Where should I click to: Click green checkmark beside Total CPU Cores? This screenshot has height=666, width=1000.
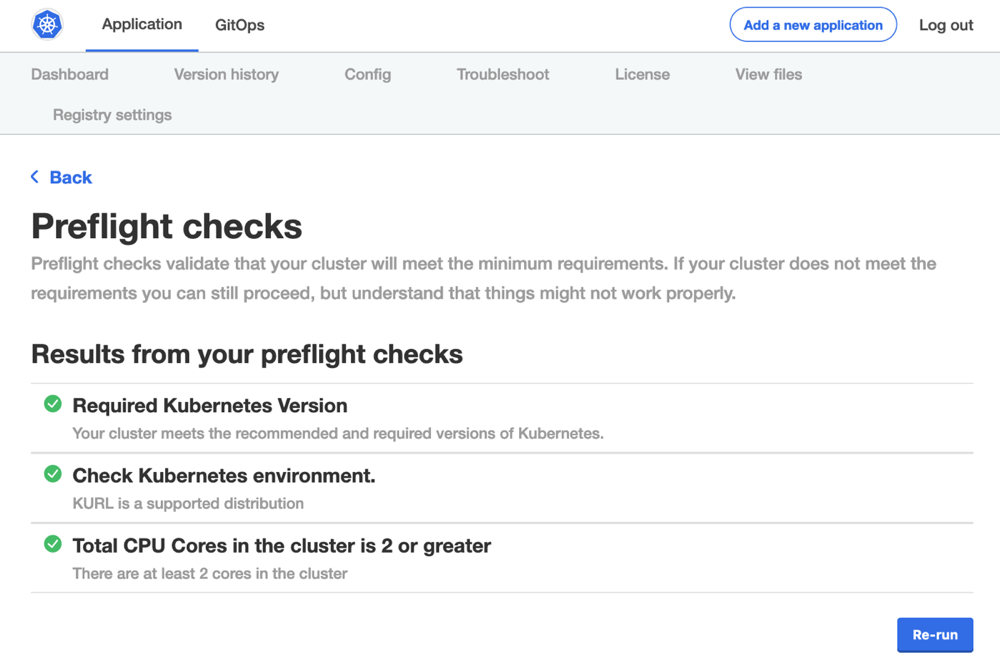(x=53, y=544)
